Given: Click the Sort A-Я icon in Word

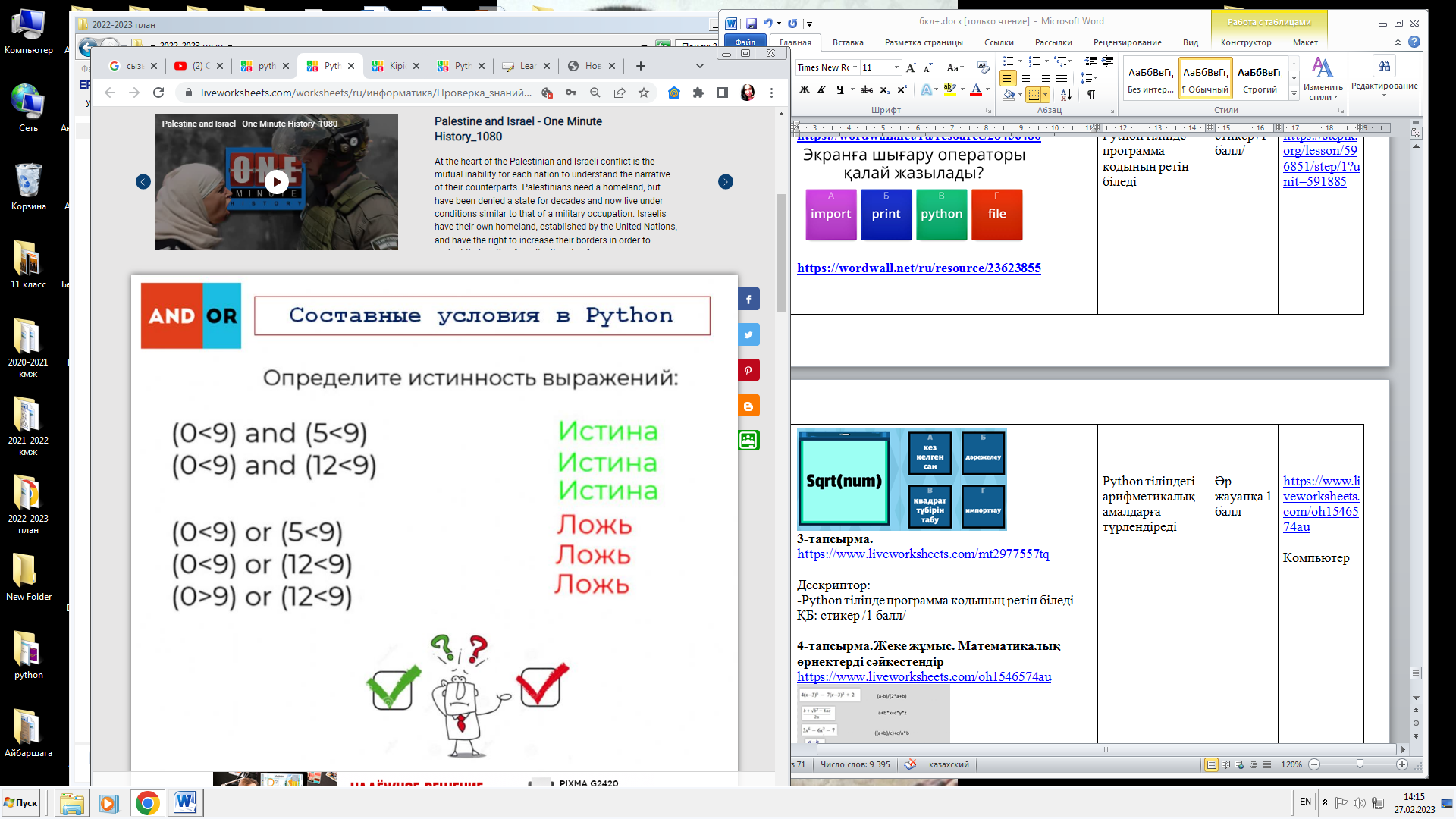Looking at the screenshot, I should (1066, 95).
